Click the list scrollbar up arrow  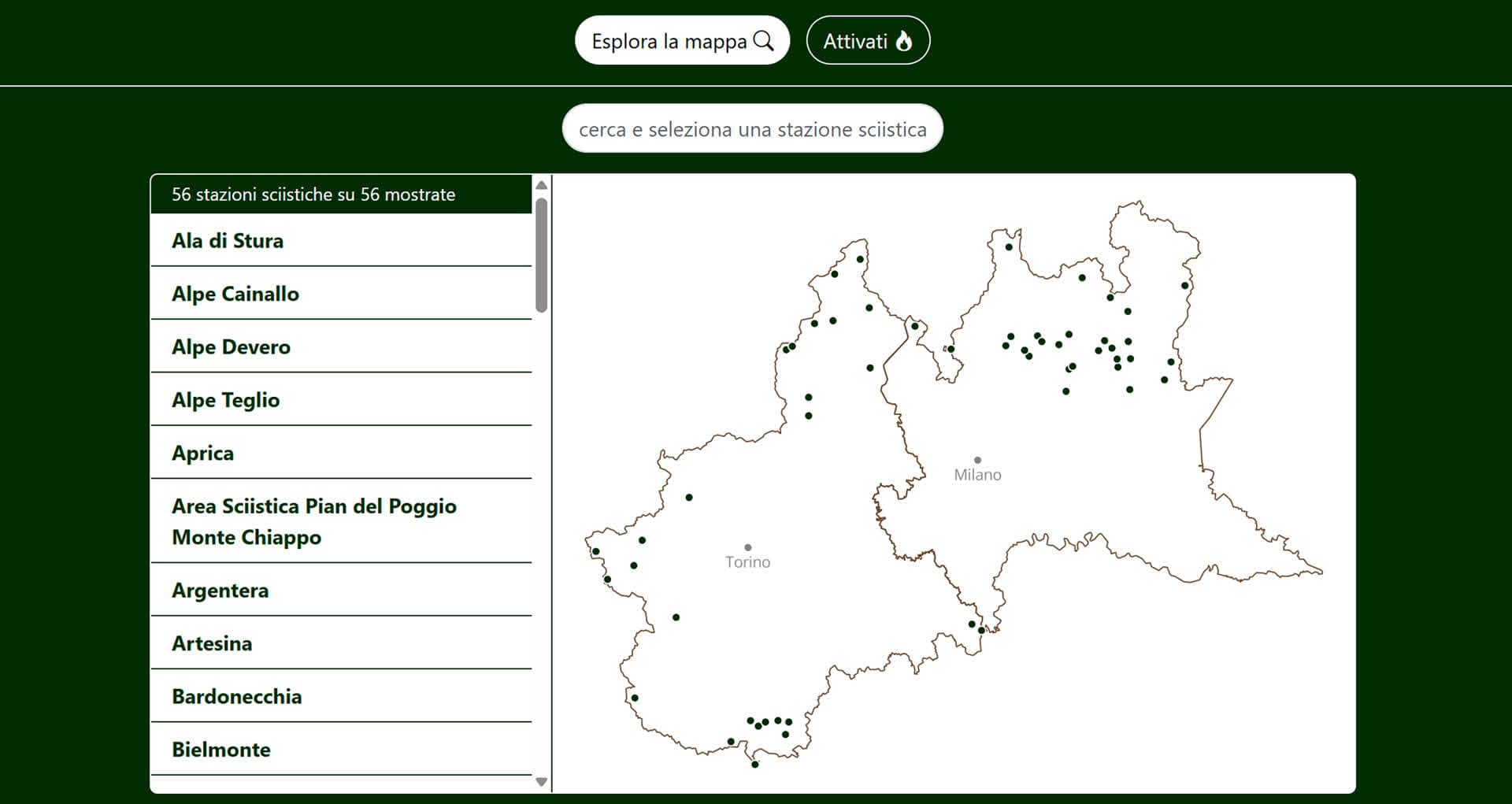[x=541, y=185]
